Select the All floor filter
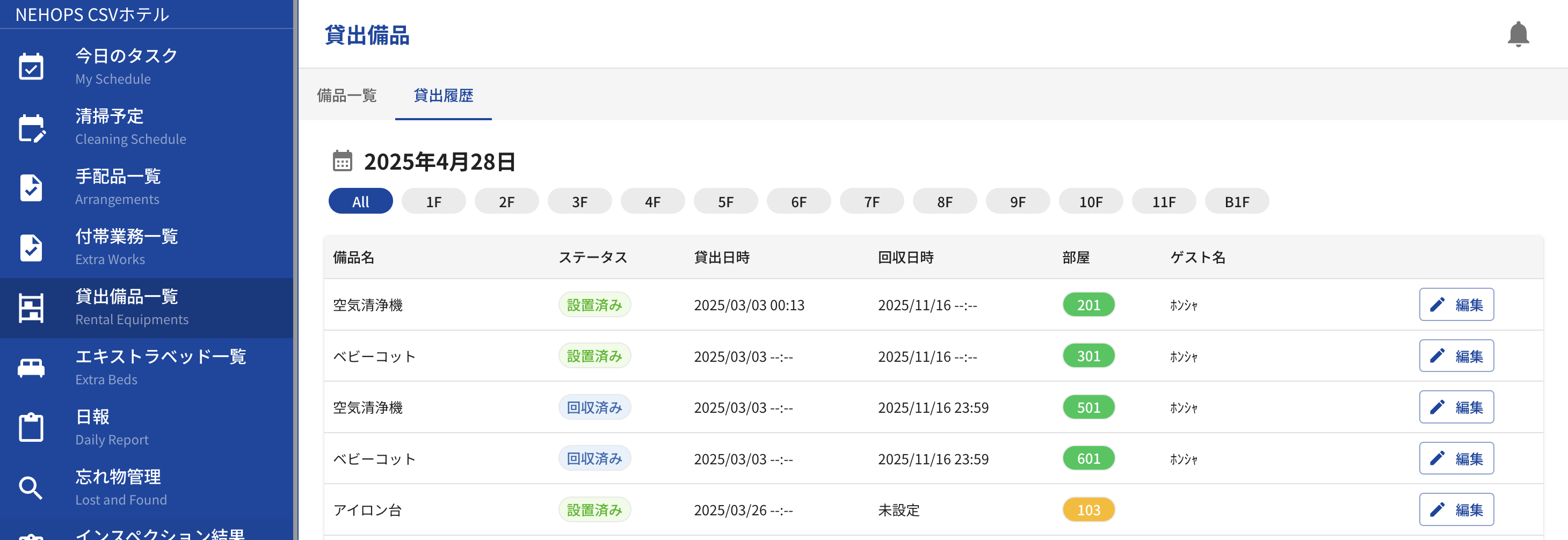This screenshot has height=540, width=1568. (360, 201)
